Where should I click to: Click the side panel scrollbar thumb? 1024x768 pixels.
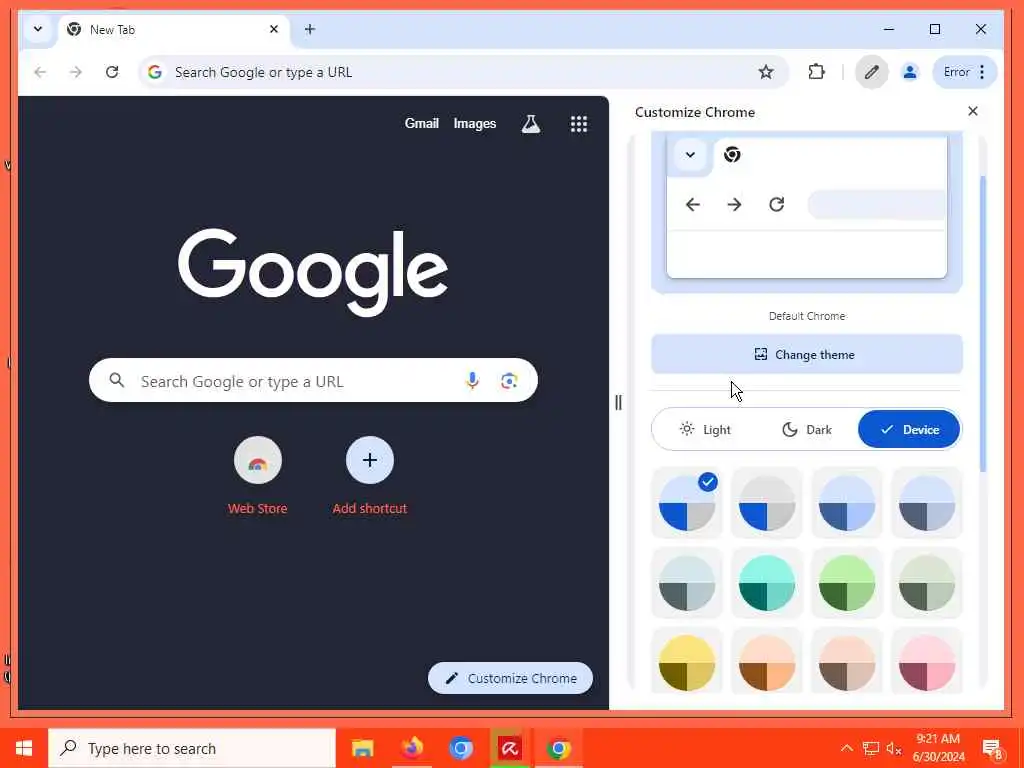(983, 323)
